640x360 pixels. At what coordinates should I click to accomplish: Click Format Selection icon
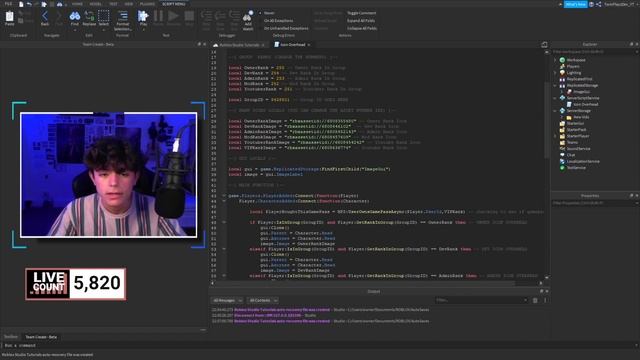pyautogui.click(x=122, y=16)
